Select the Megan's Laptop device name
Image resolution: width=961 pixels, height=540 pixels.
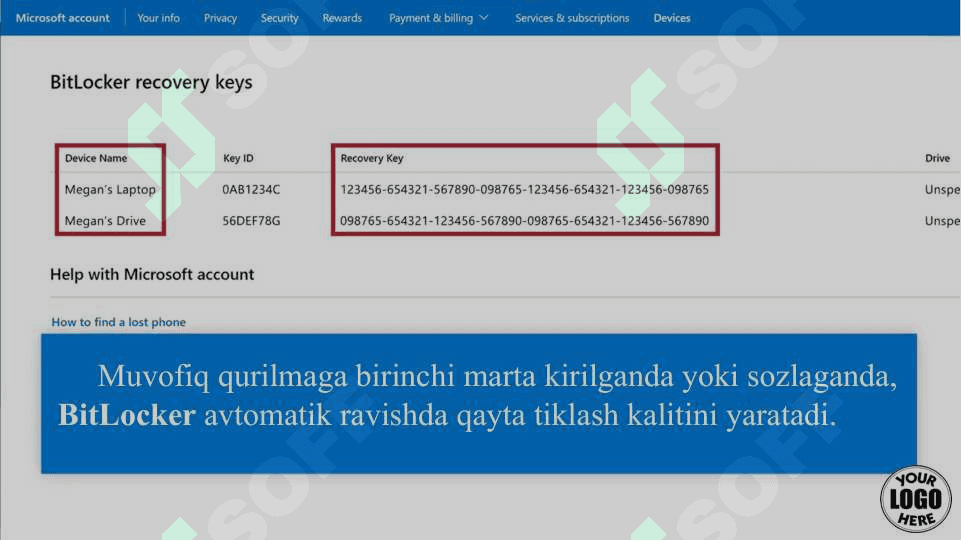coord(110,189)
